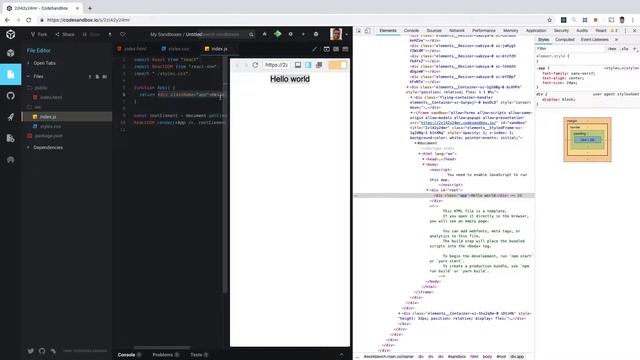640x360 pixels.
Task: Click the heart like icon
Action: [x=123, y=34]
